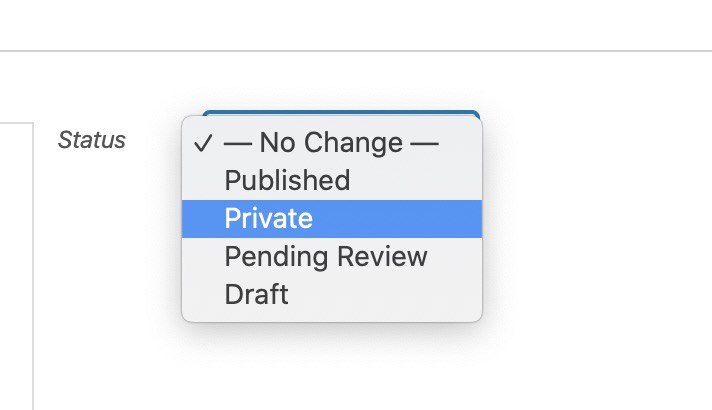This screenshot has height=410, width=712.
Task: Set the status to Draft
Action: point(256,295)
